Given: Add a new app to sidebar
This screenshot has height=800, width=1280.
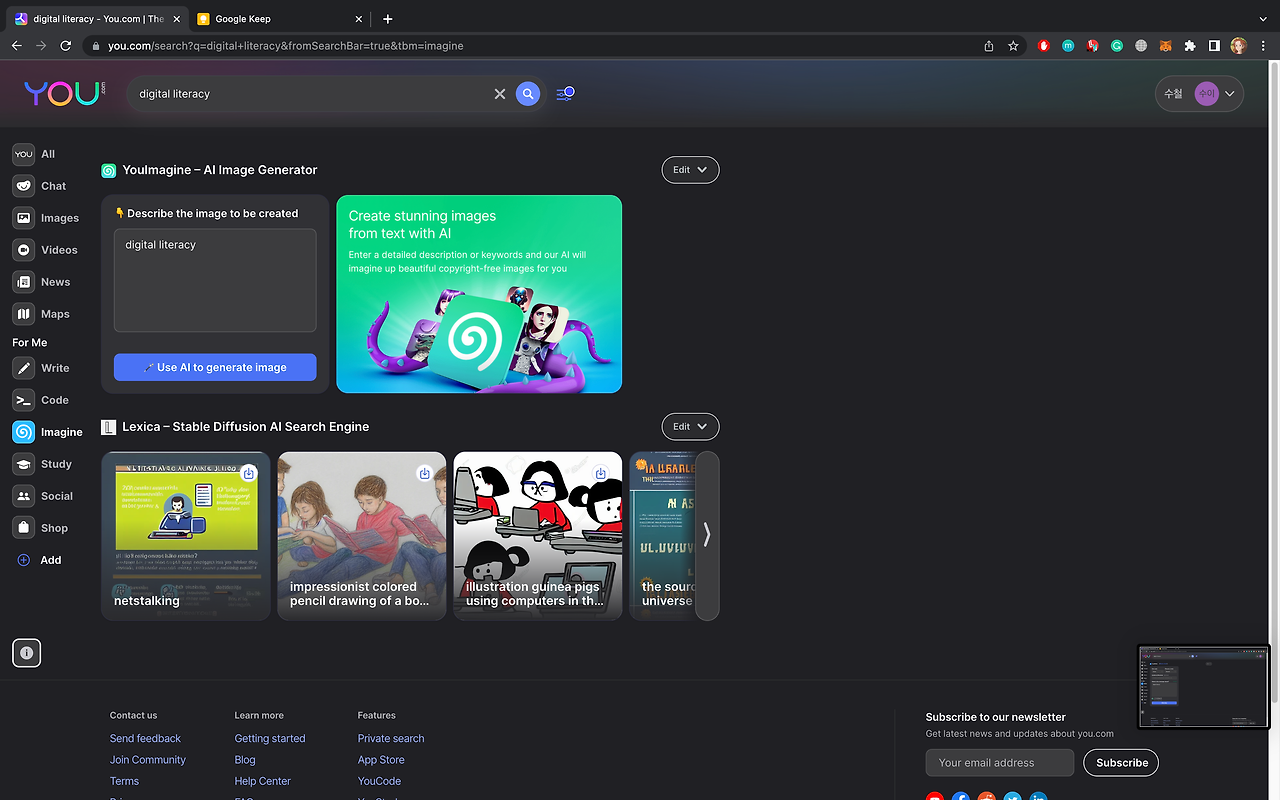Looking at the screenshot, I should click(39, 560).
